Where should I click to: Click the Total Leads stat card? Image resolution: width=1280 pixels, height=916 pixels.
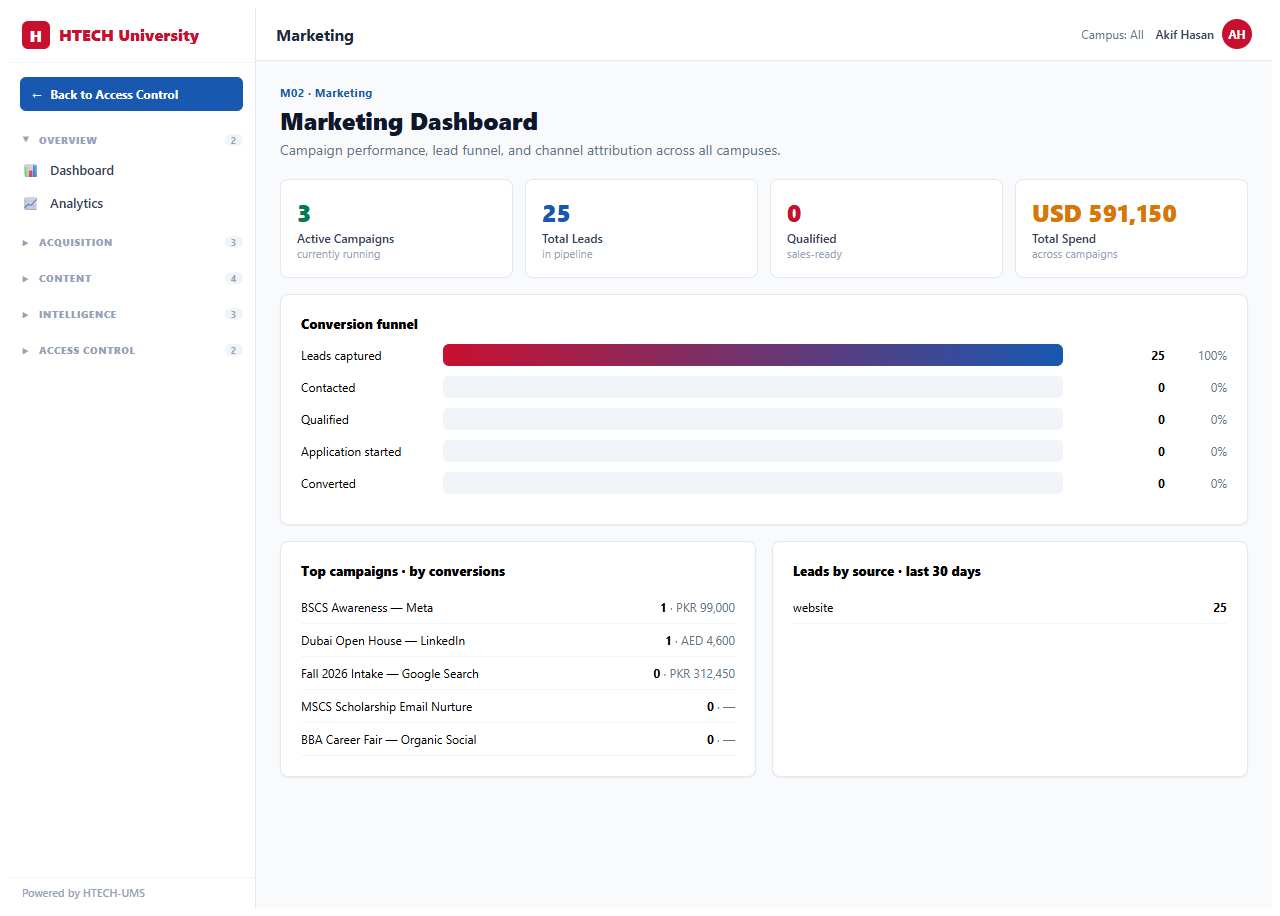click(641, 229)
